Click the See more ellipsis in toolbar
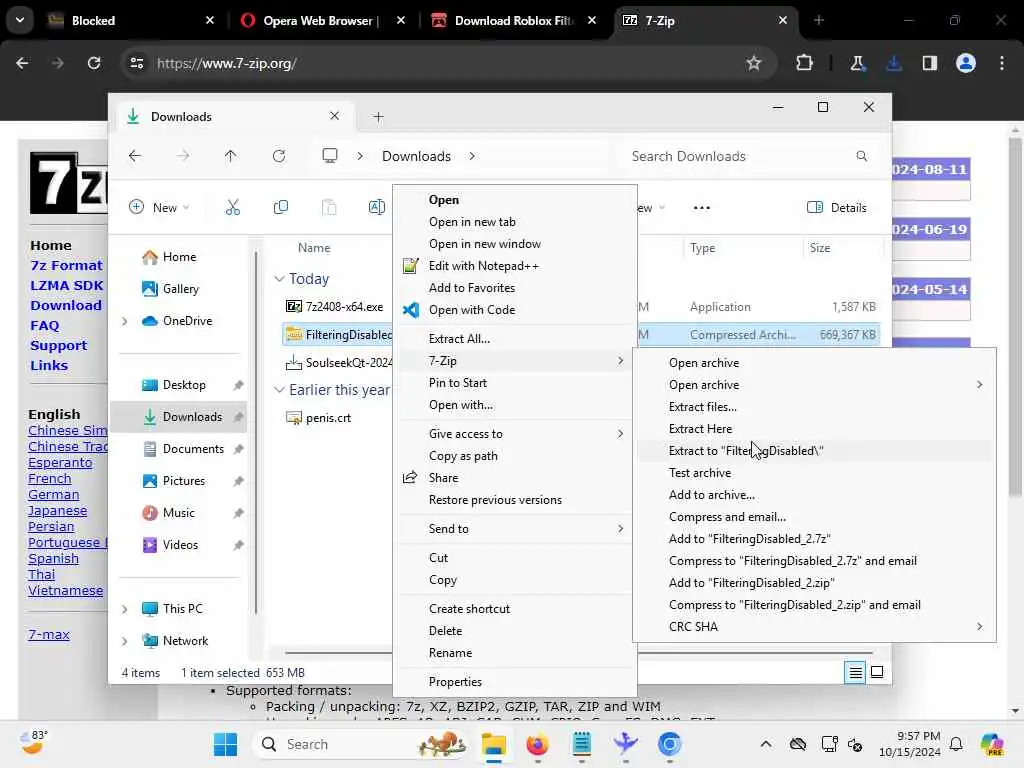1024x768 pixels. (701, 208)
